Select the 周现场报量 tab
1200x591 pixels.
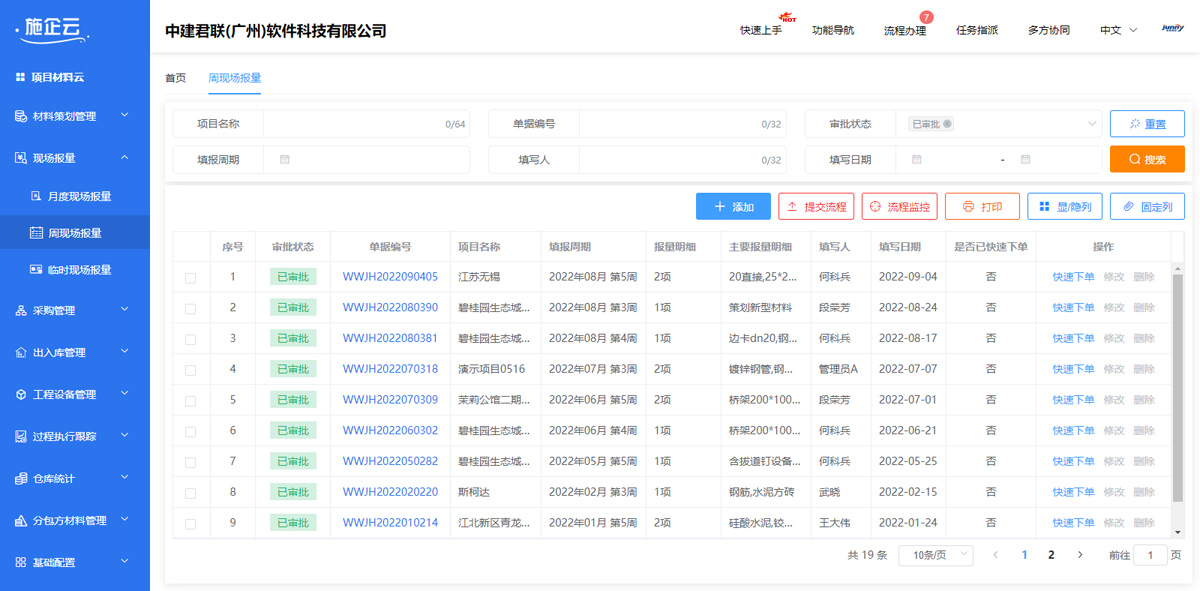pos(235,78)
